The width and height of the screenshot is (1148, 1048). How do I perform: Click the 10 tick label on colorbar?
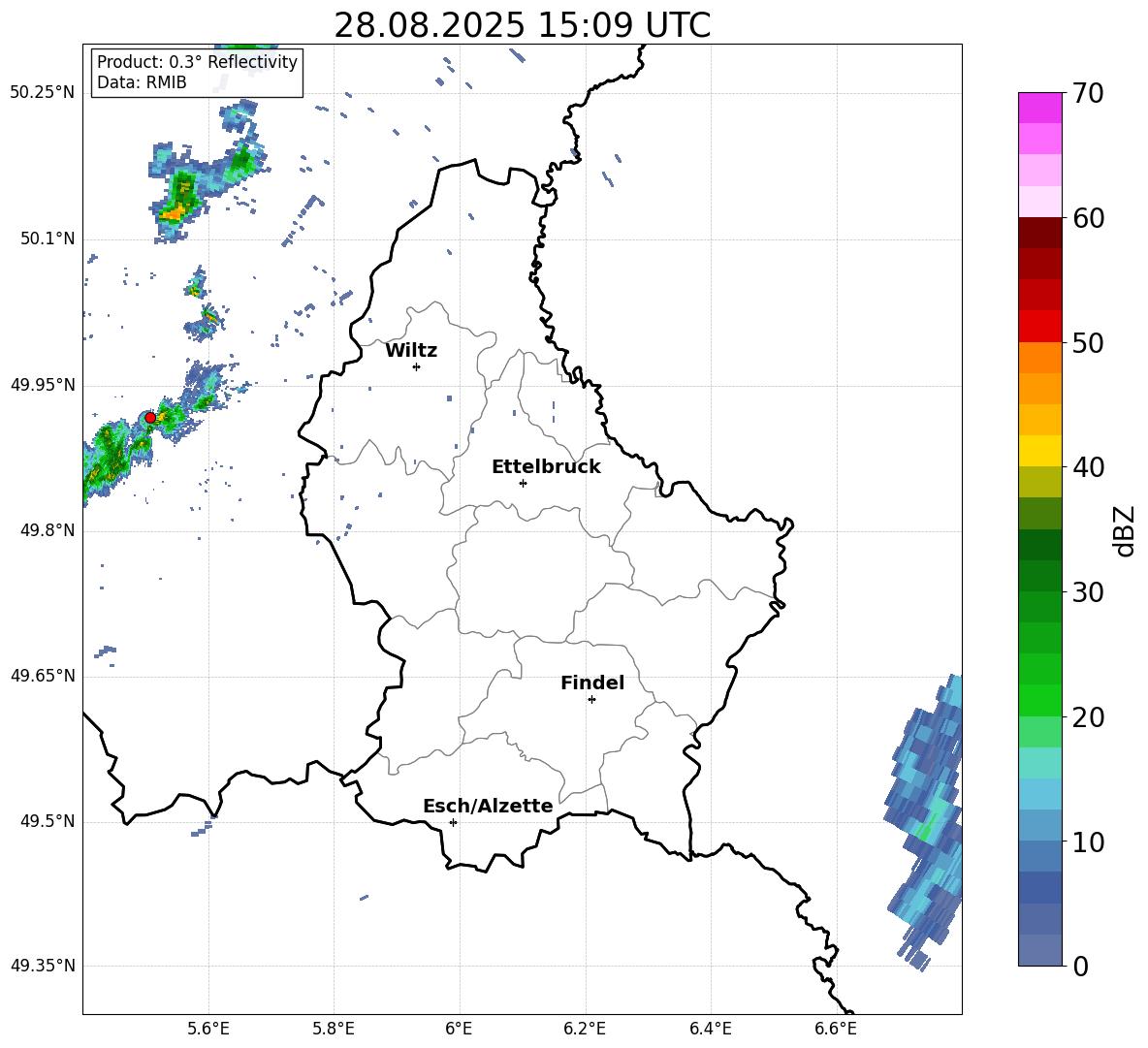(x=1088, y=842)
